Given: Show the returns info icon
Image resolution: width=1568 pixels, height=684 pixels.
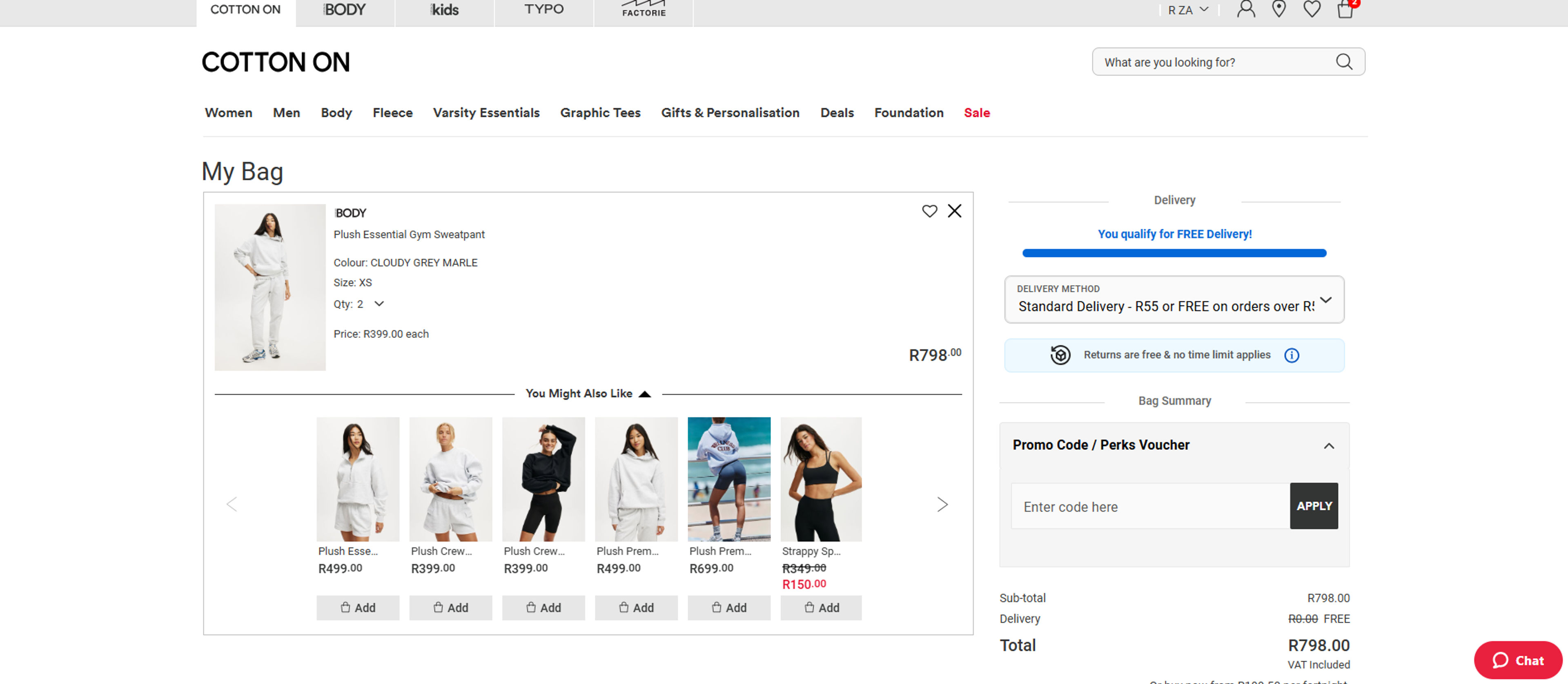Looking at the screenshot, I should tap(1292, 355).
